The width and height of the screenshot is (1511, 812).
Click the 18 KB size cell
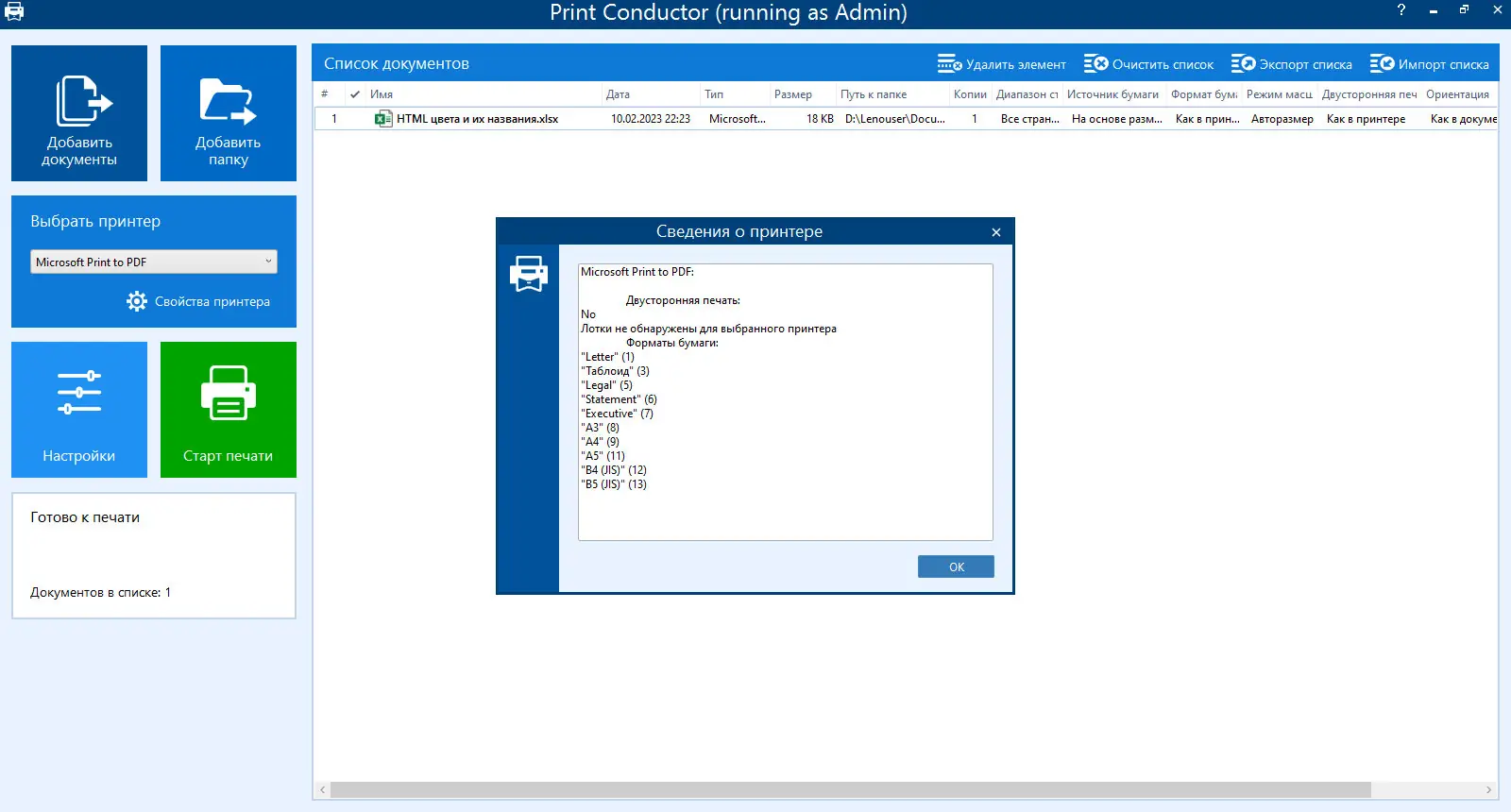[820, 119]
